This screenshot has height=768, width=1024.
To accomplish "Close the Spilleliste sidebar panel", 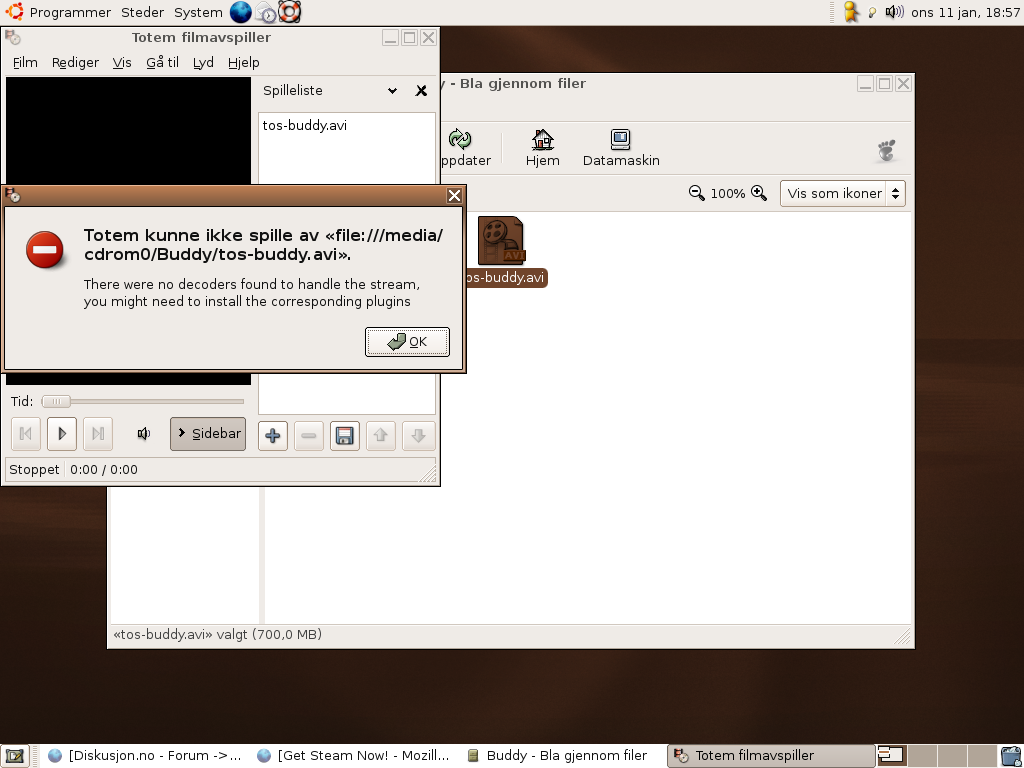I will point(421,91).
